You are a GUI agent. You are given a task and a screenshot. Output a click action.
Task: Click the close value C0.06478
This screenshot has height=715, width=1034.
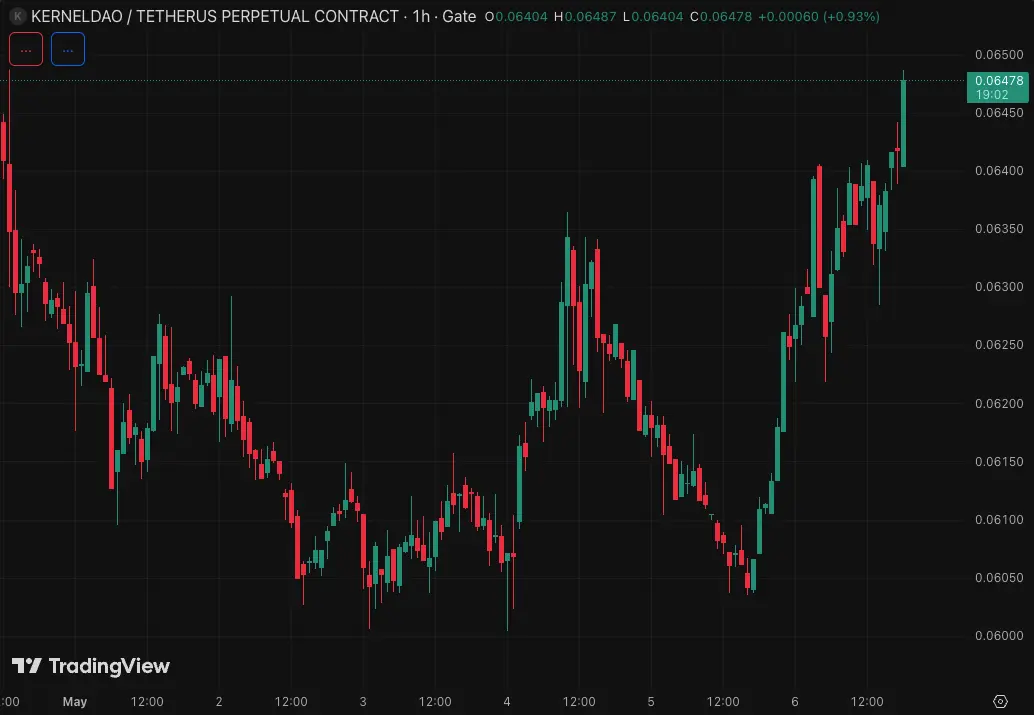tap(721, 16)
